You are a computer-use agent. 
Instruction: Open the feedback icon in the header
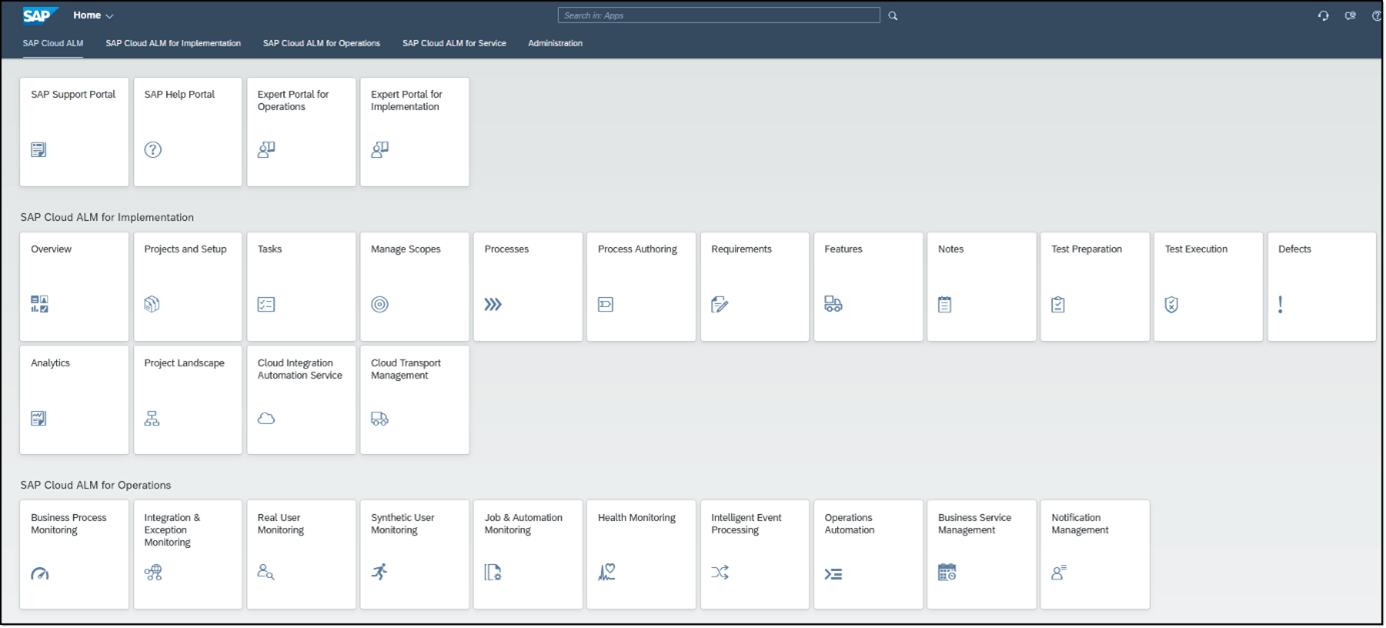1351,16
